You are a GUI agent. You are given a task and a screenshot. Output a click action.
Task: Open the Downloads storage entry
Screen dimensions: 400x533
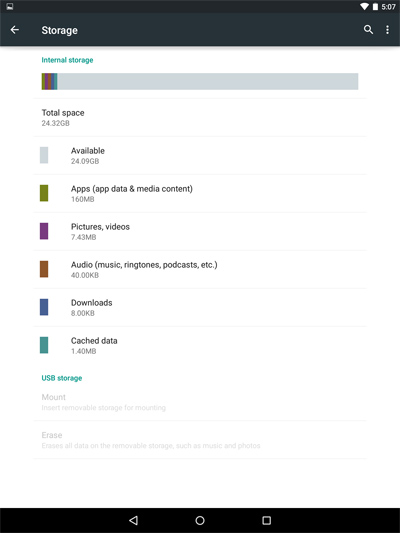[x=200, y=308]
